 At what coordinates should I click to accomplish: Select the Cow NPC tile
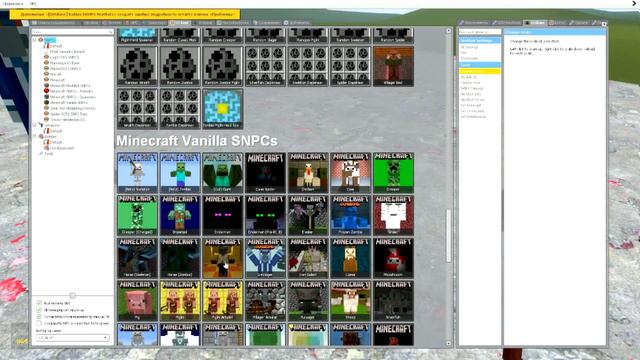pos(351,173)
